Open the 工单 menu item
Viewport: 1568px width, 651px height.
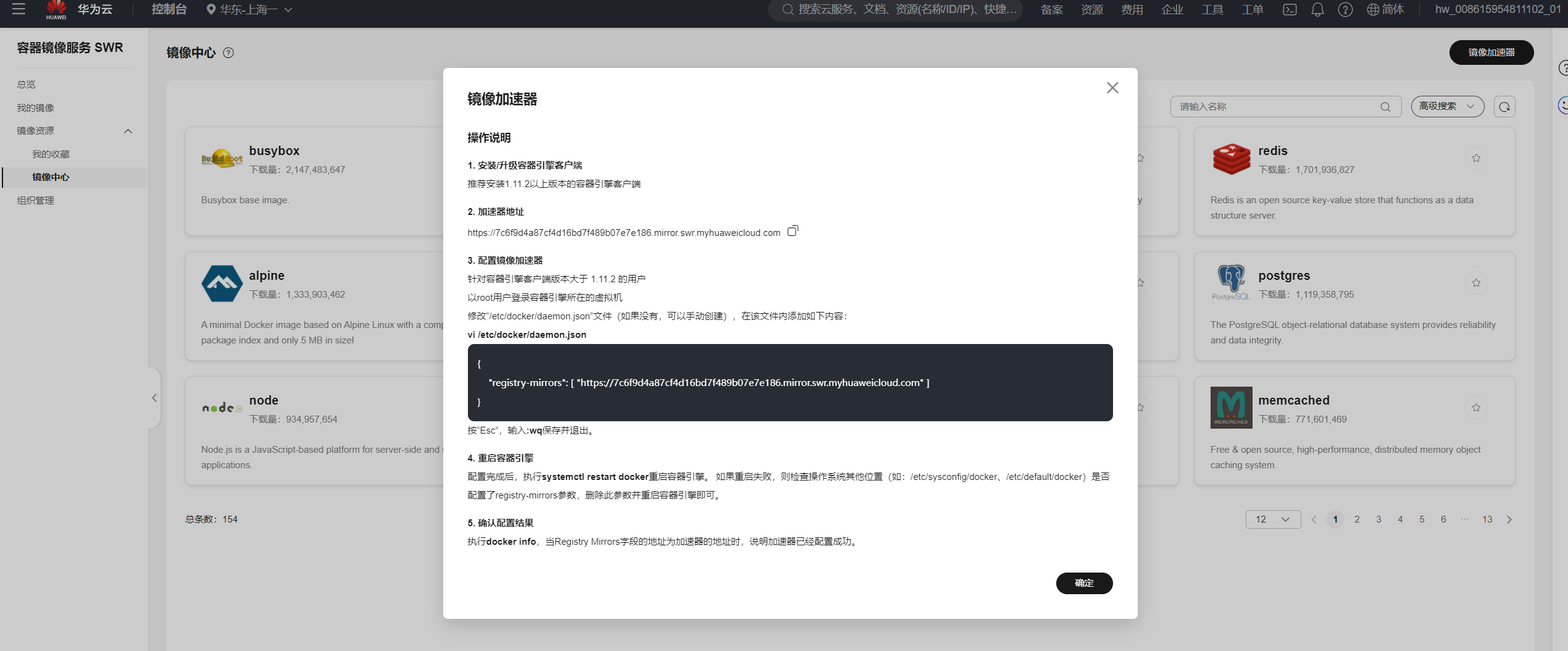point(1252,10)
